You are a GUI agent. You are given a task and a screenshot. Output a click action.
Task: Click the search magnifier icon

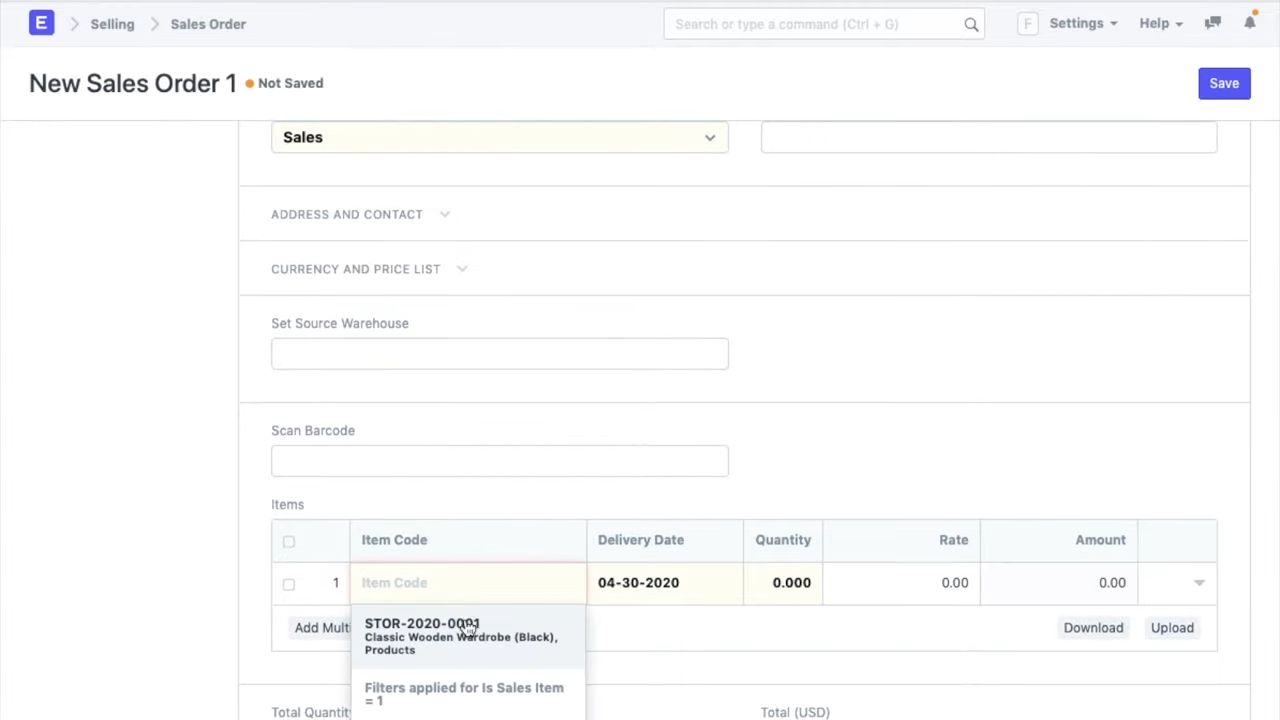click(x=970, y=23)
